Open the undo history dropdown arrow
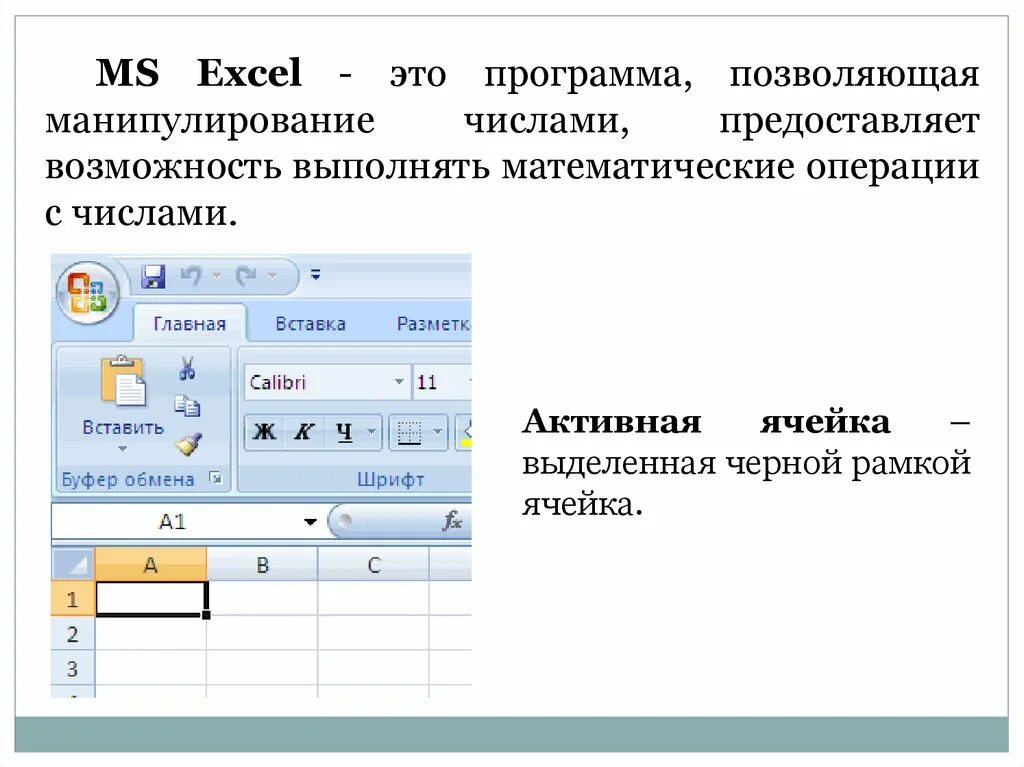1024x767 pixels. pyautogui.click(x=216, y=276)
